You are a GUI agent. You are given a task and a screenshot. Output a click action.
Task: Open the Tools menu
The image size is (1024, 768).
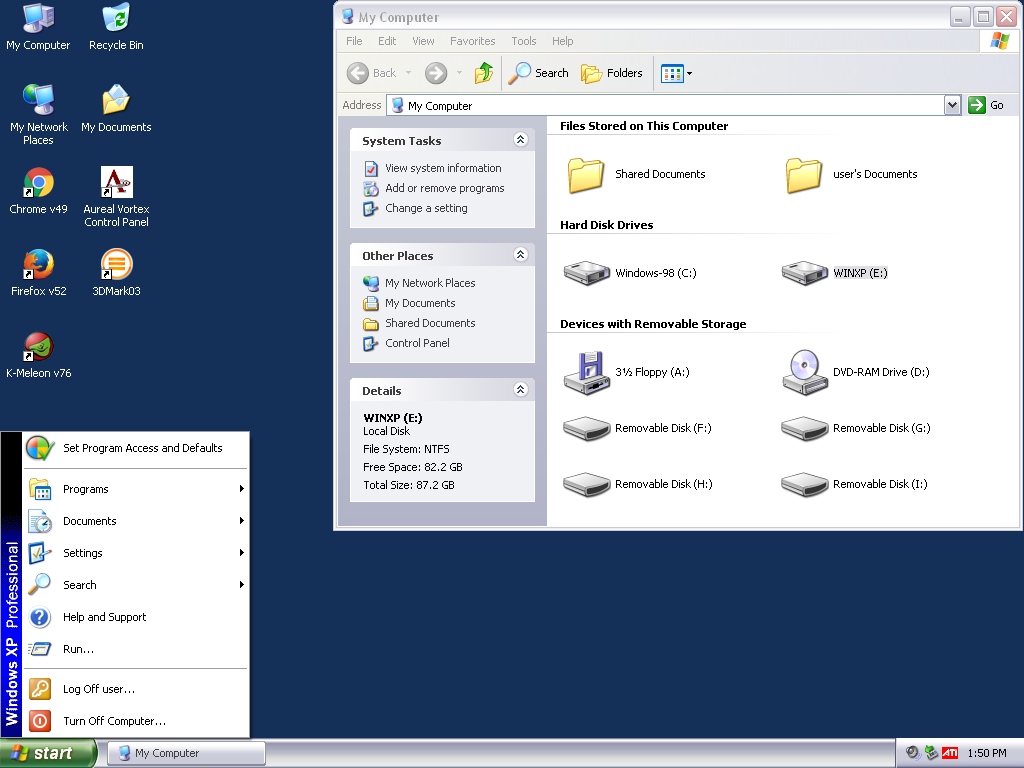pos(524,41)
